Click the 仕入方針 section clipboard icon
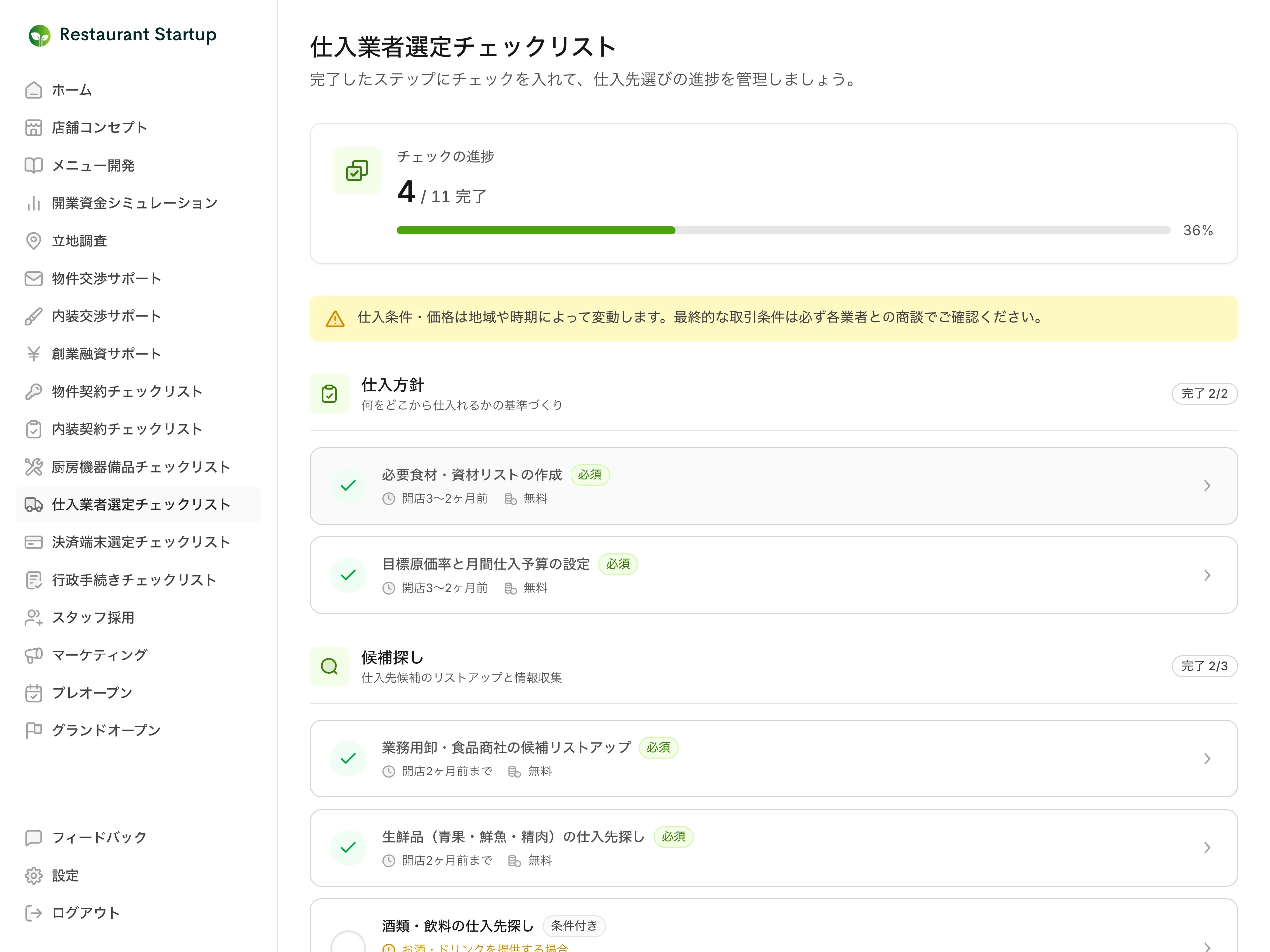The height and width of the screenshot is (952, 1270). [x=329, y=394]
